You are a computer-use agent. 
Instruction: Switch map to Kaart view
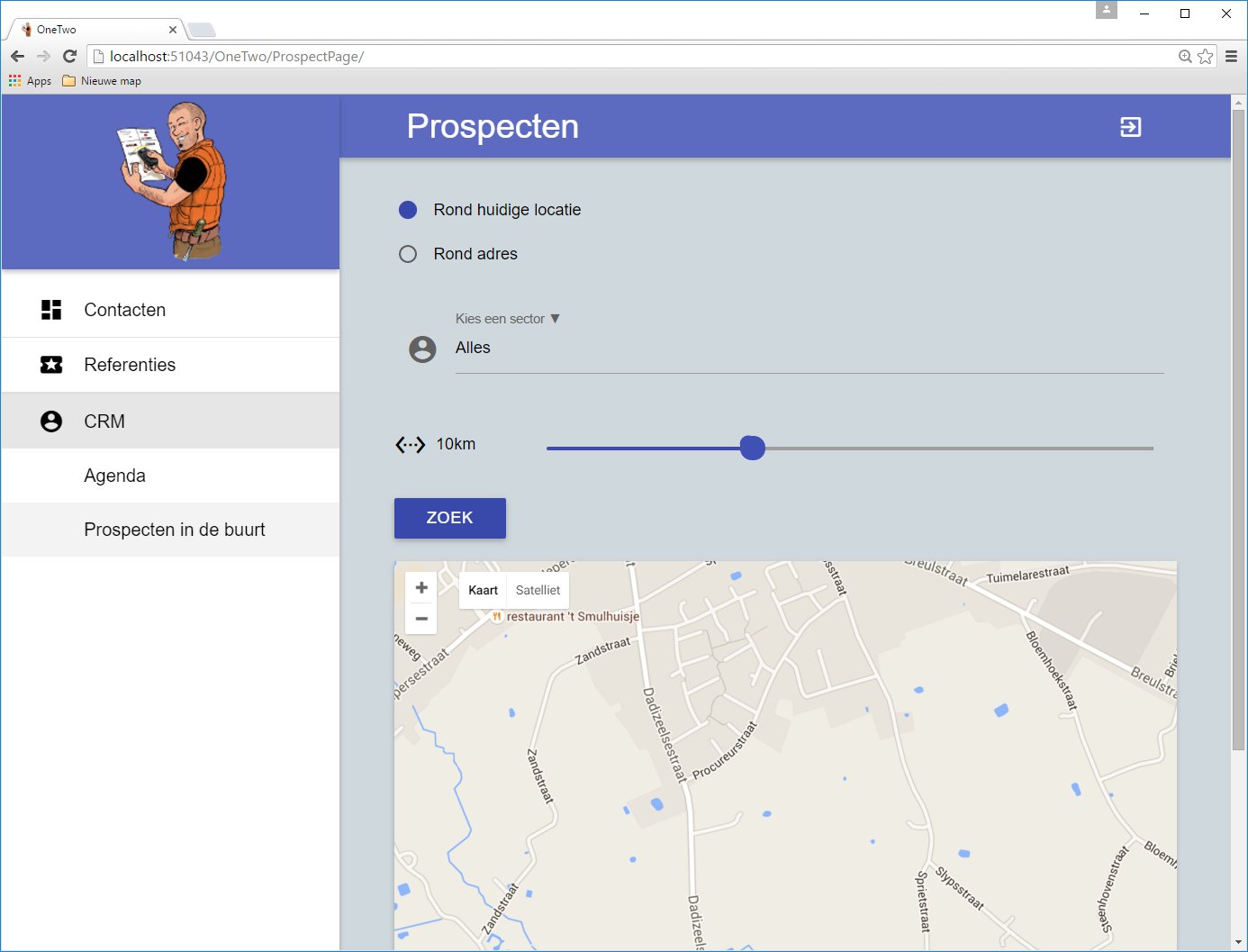pyautogui.click(x=483, y=590)
